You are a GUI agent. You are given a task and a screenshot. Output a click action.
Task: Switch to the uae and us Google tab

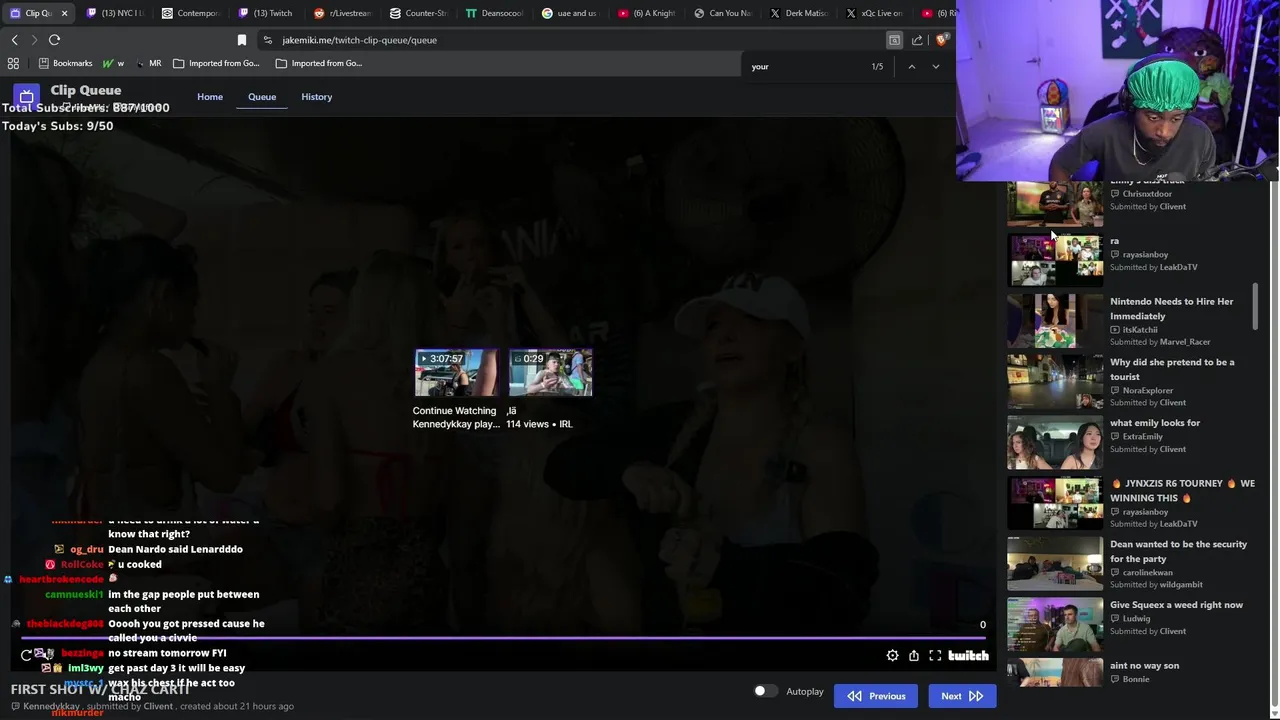[x=570, y=13]
